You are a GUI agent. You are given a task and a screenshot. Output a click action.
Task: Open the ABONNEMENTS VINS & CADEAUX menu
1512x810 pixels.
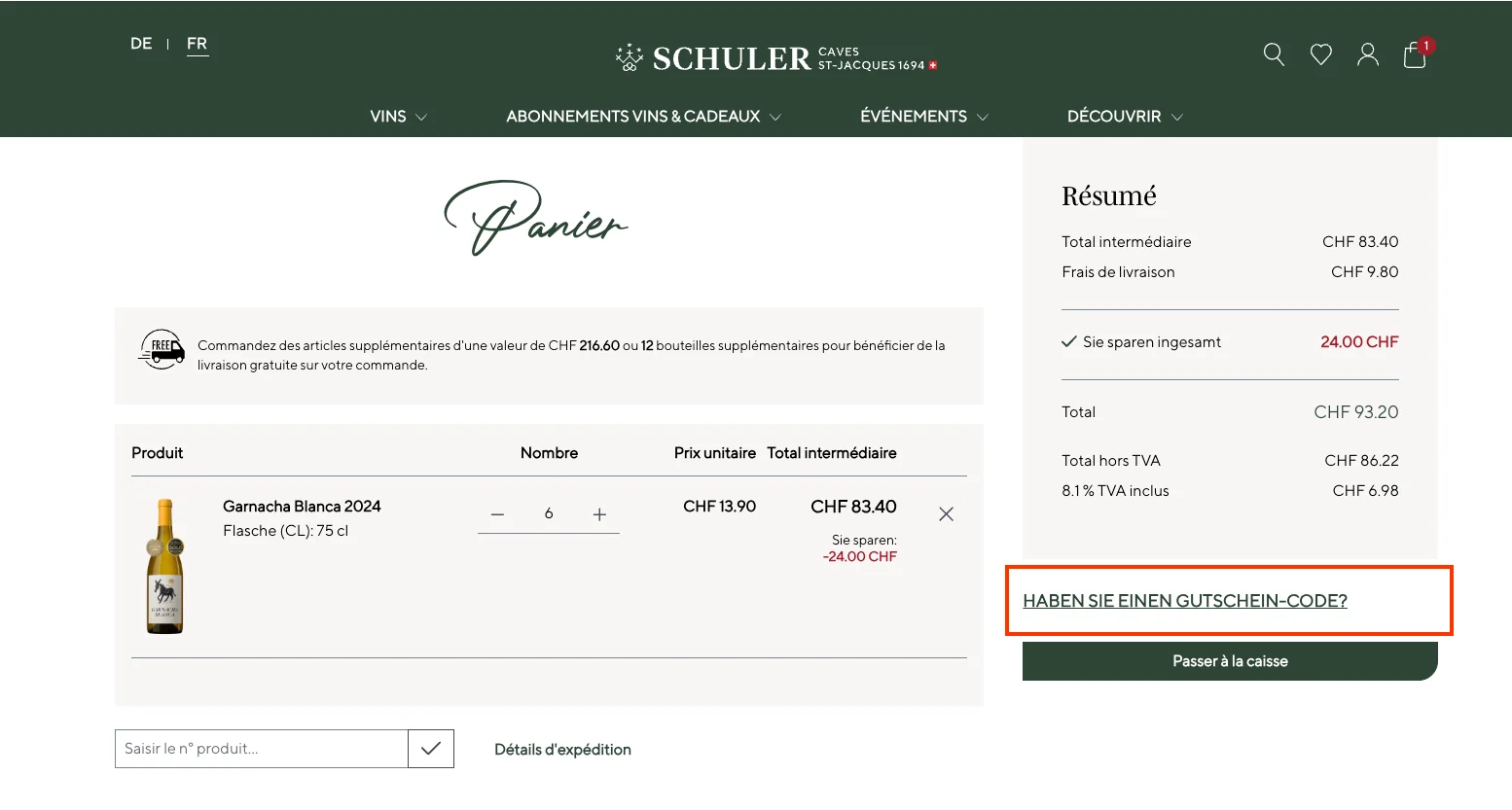point(642,116)
